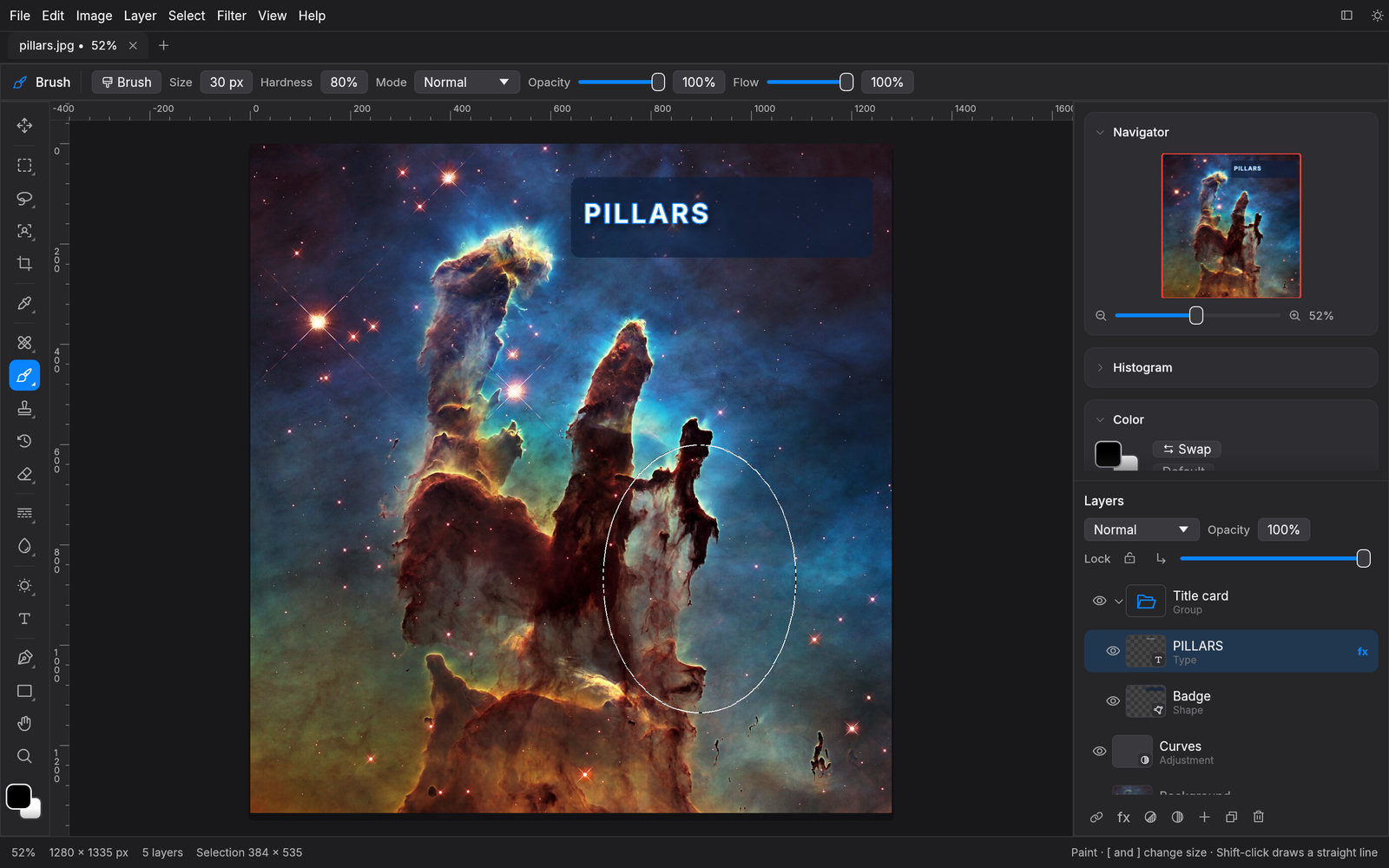
Task: Select the Lasso tool
Action: [24, 198]
